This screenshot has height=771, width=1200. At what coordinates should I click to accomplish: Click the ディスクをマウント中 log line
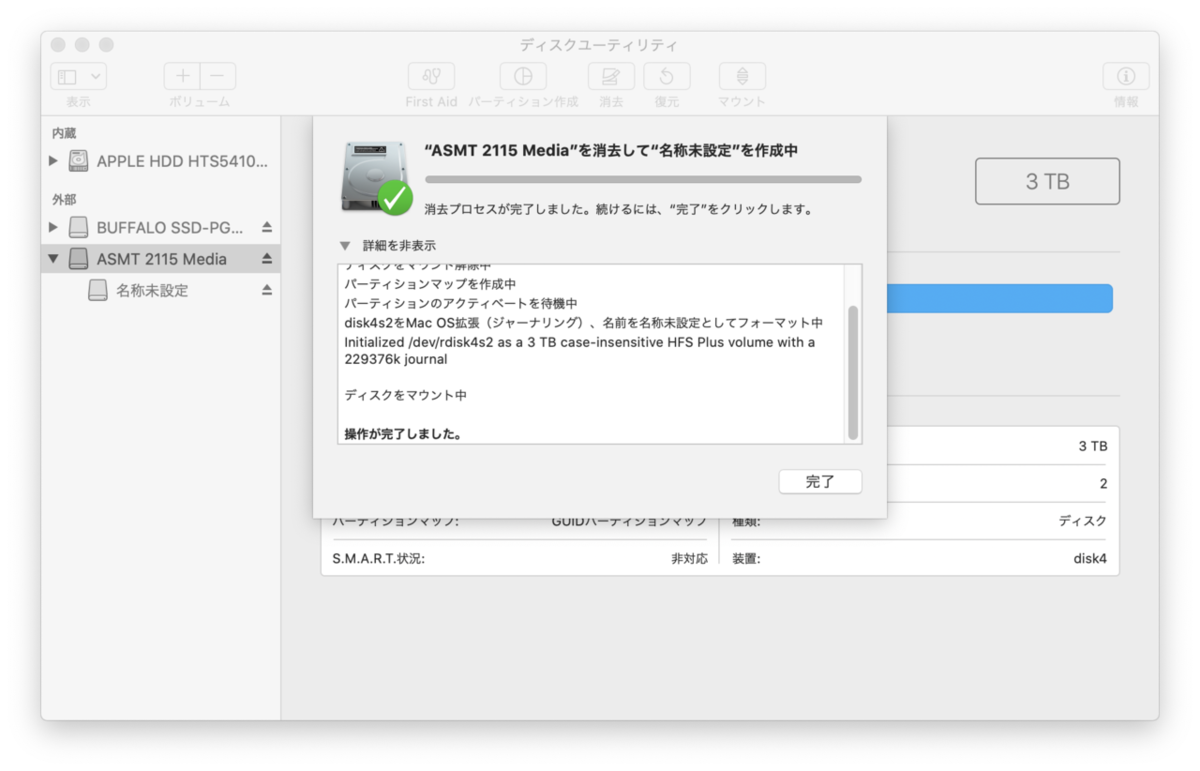(x=406, y=395)
